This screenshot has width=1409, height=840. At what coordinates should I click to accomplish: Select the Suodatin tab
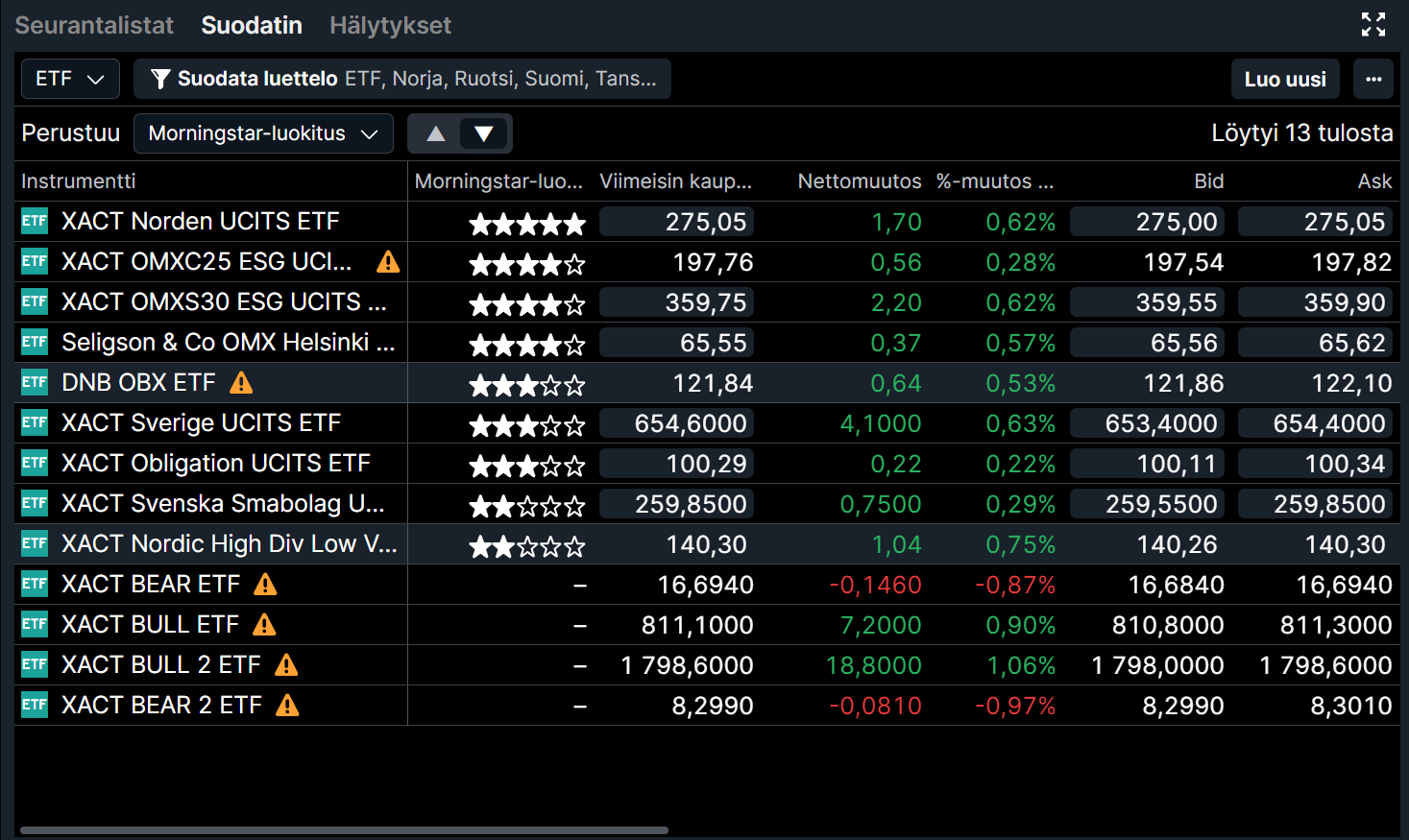pos(252,25)
